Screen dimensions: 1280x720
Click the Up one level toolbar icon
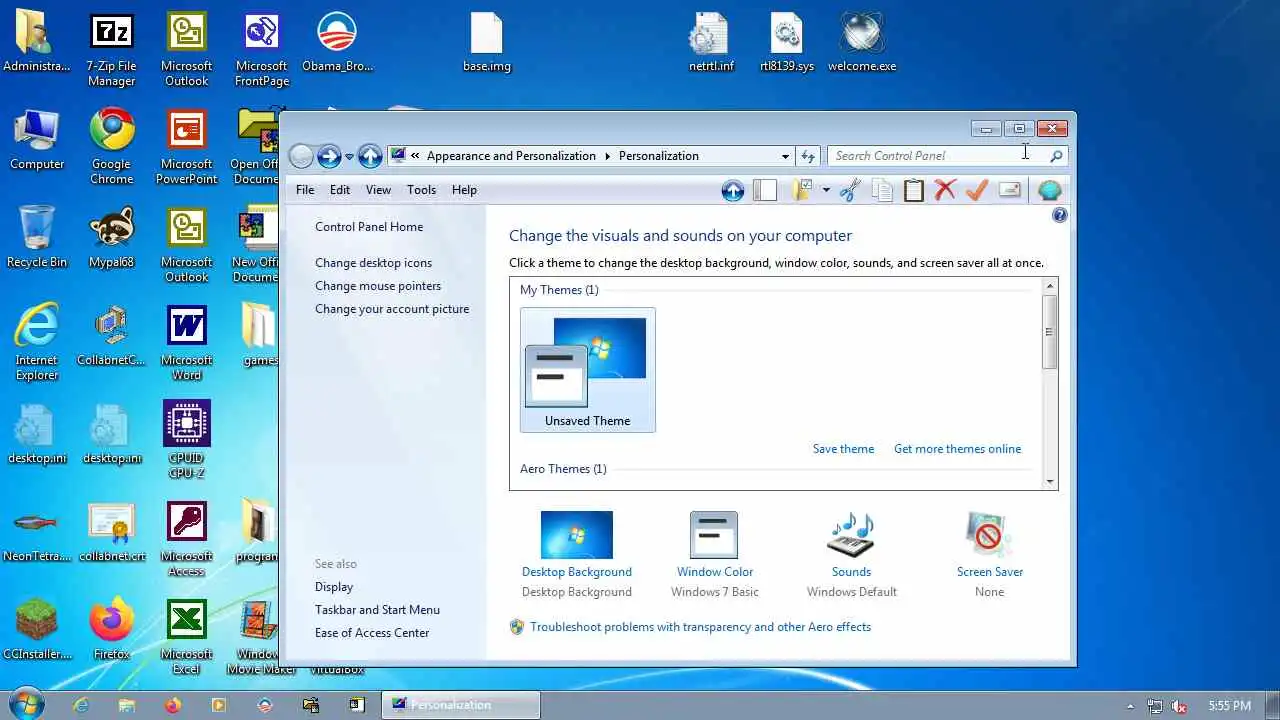(733, 190)
